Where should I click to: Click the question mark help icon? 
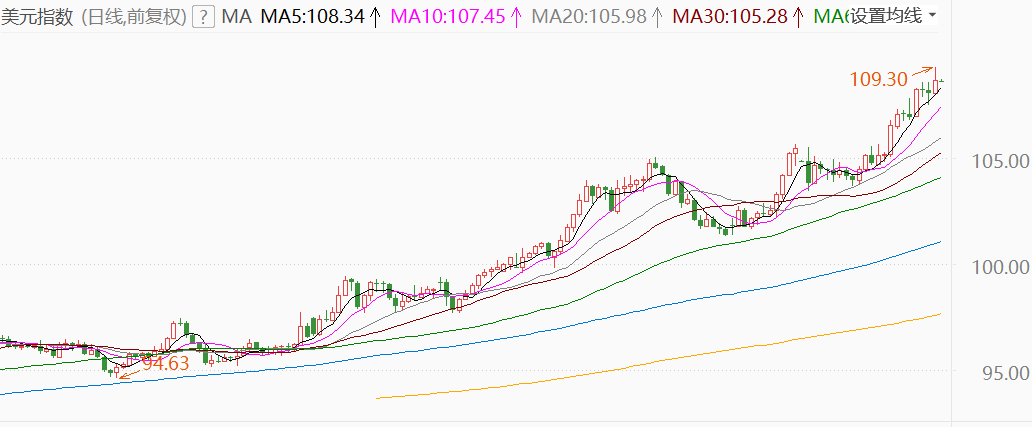click(203, 16)
